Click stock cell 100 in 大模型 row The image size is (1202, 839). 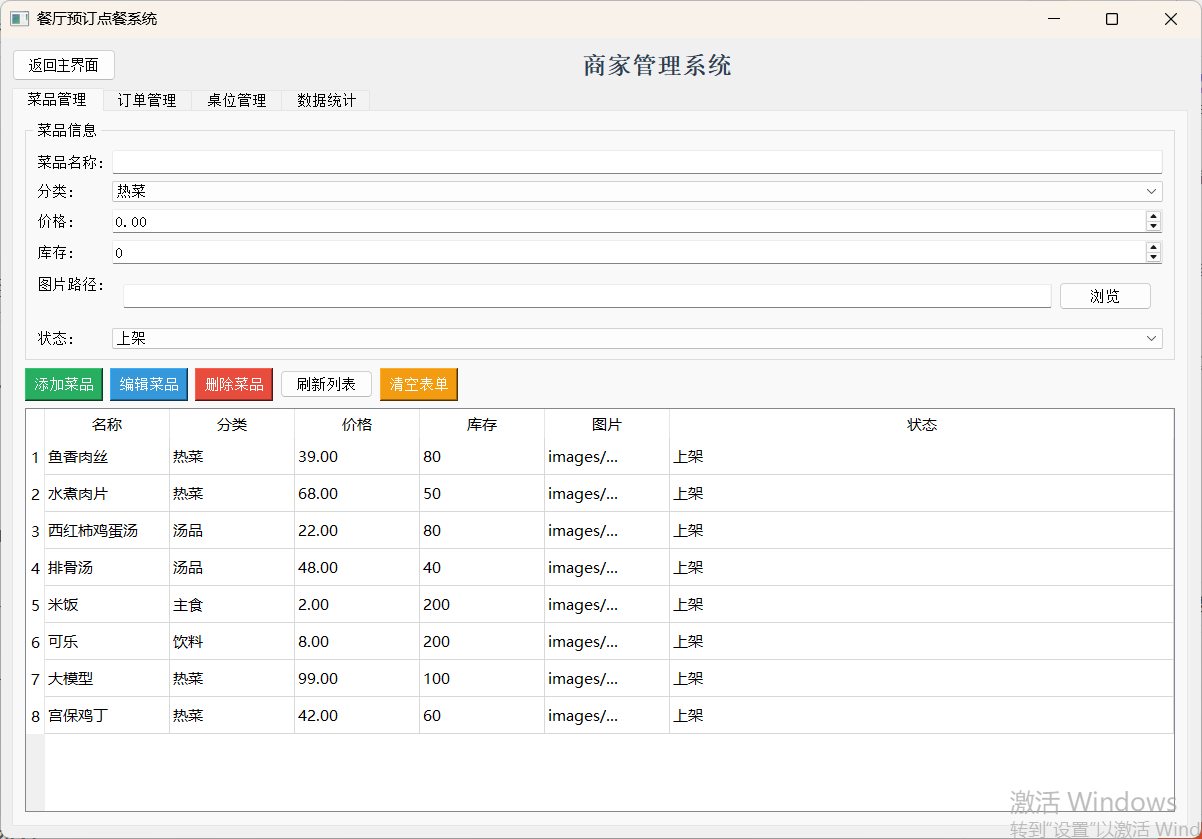point(482,679)
